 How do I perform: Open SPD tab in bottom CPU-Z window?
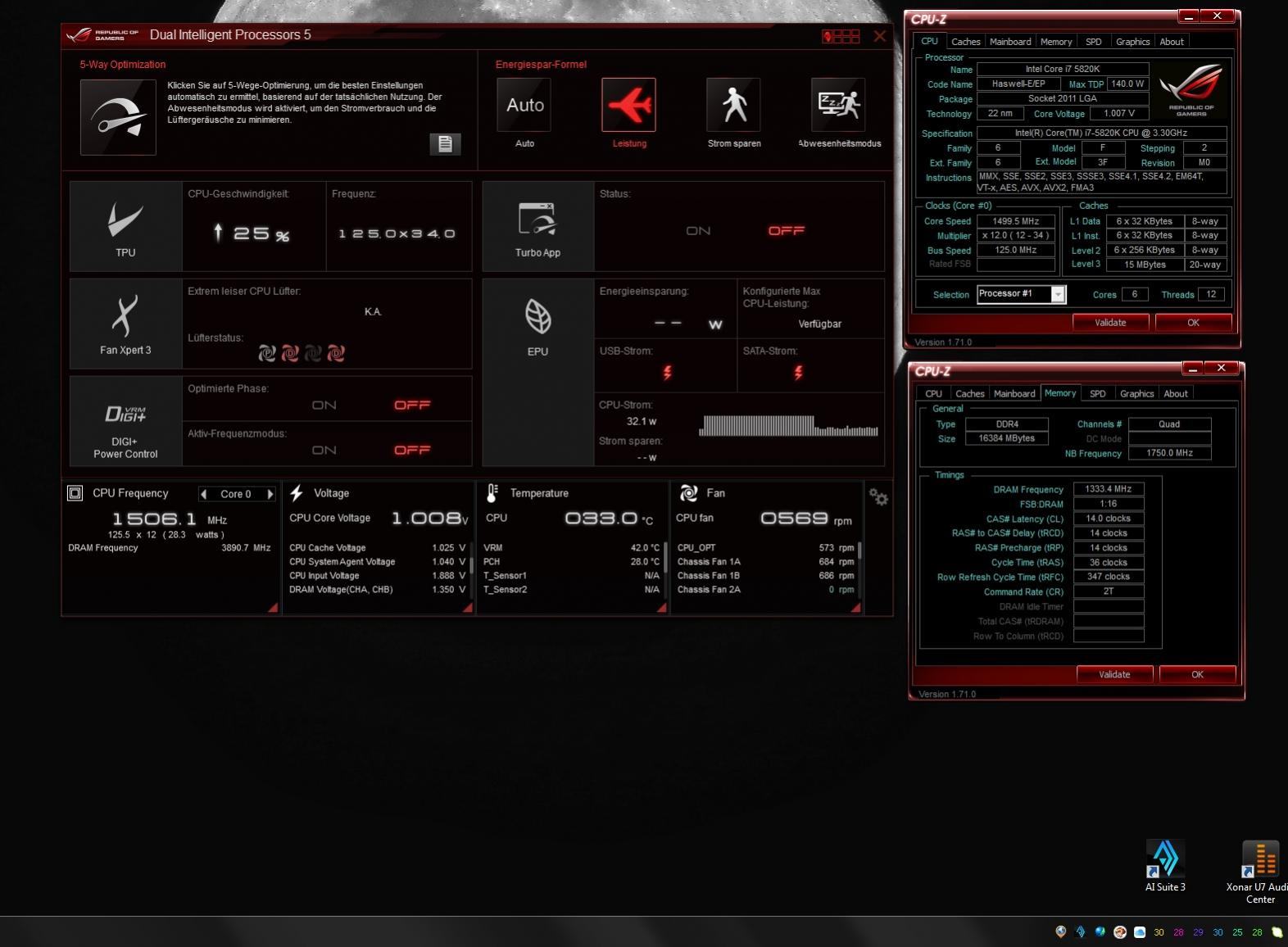[1098, 394]
